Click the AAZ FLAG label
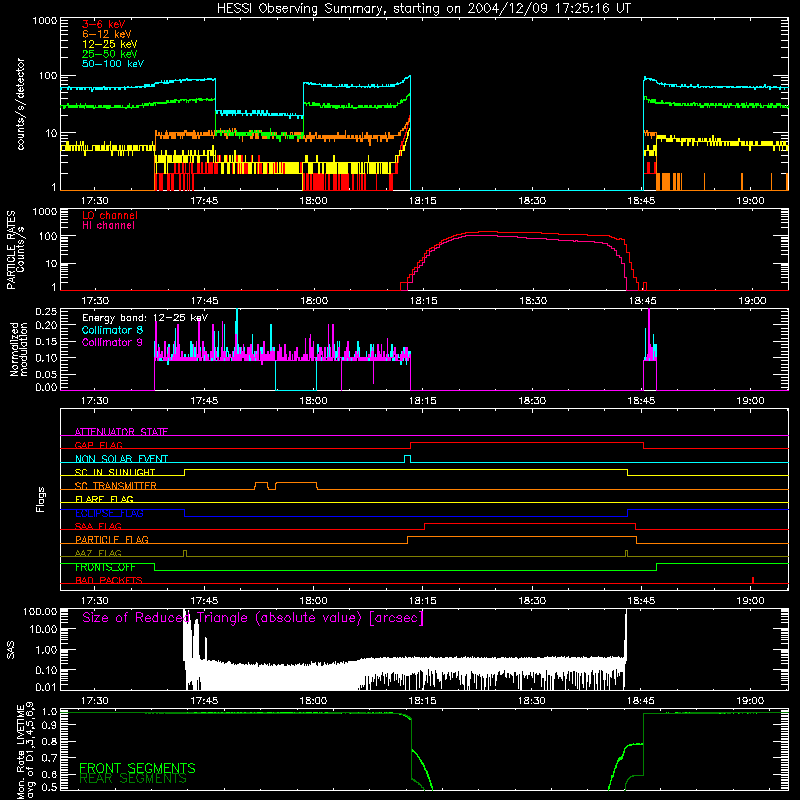 (98, 553)
